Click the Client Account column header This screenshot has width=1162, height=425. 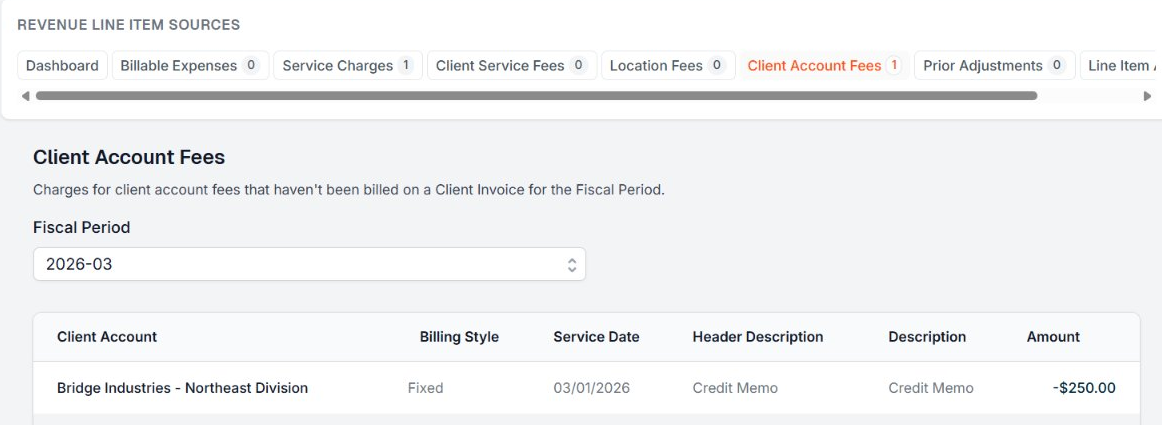tap(107, 337)
